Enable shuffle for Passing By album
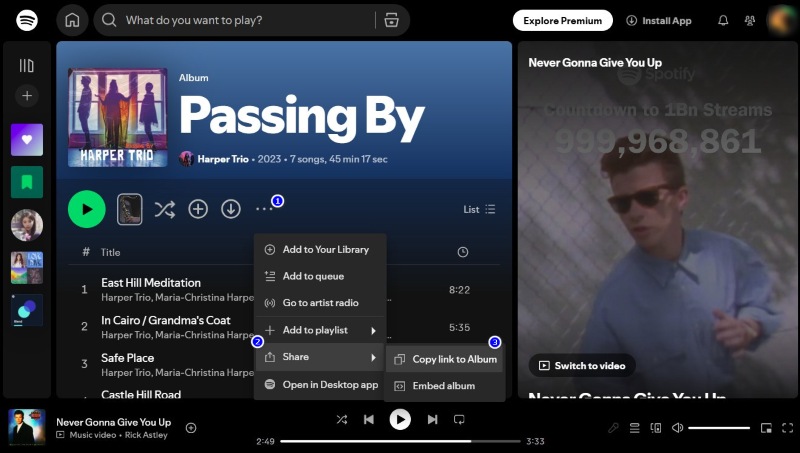The height and width of the screenshot is (453, 800). point(165,209)
